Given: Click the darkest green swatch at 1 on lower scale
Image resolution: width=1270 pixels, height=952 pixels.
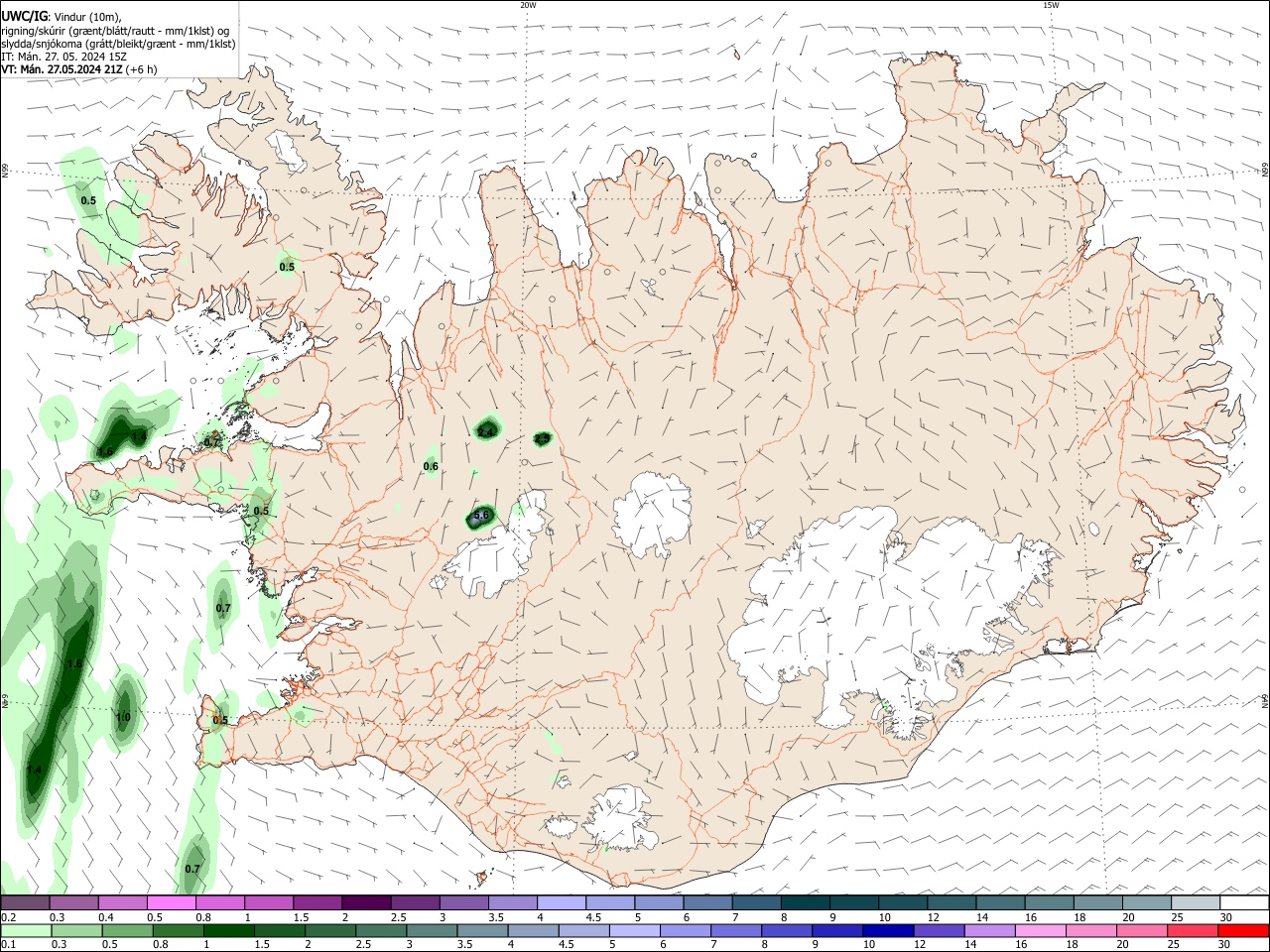Looking at the screenshot, I should coord(228,931).
